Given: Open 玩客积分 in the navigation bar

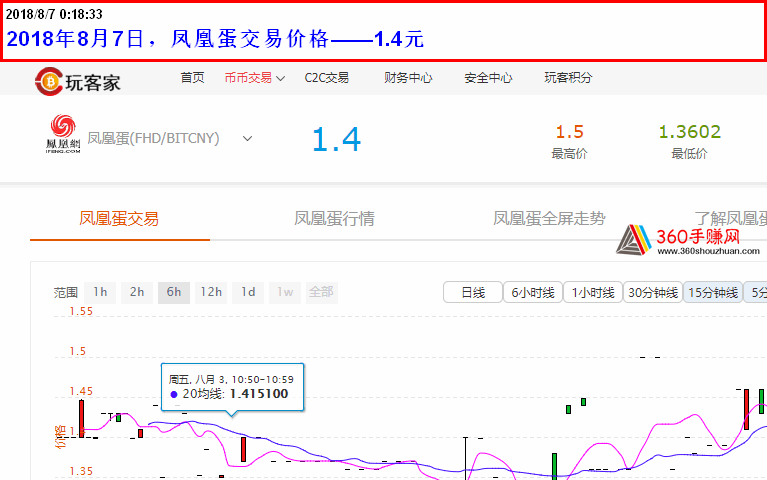Looking at the screenshot, I should point(568,78).
